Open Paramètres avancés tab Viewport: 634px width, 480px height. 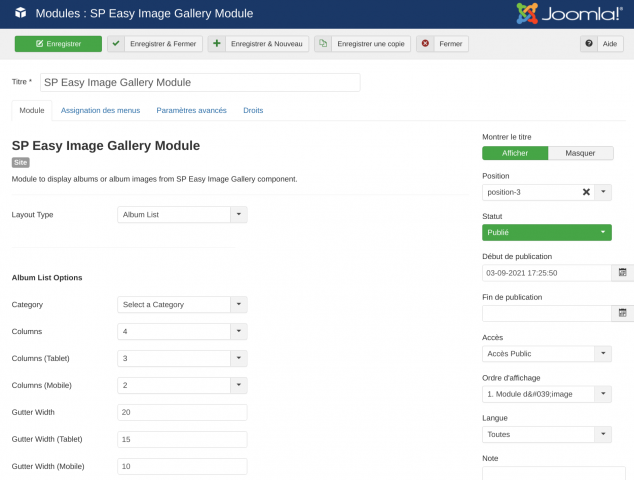[191, 110]
